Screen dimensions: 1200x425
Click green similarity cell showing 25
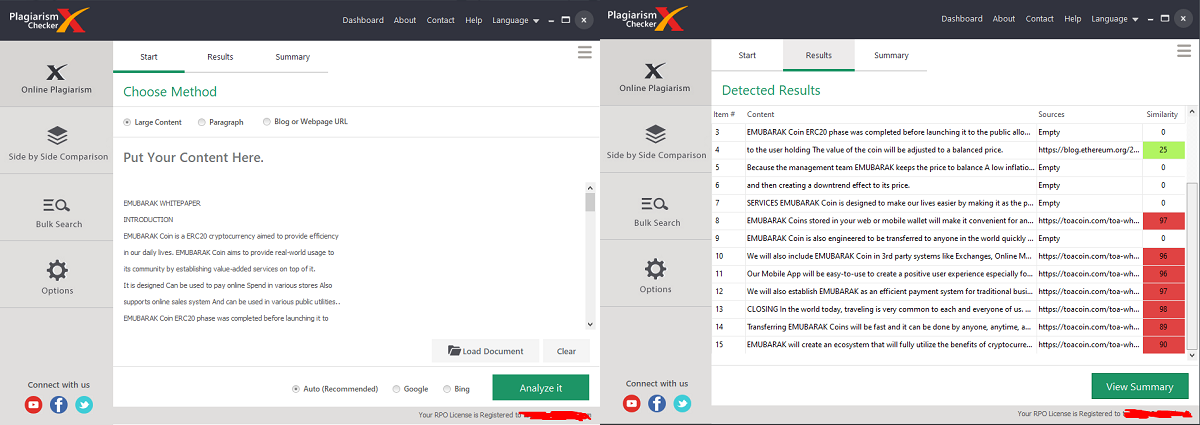tap(1163, 150)
